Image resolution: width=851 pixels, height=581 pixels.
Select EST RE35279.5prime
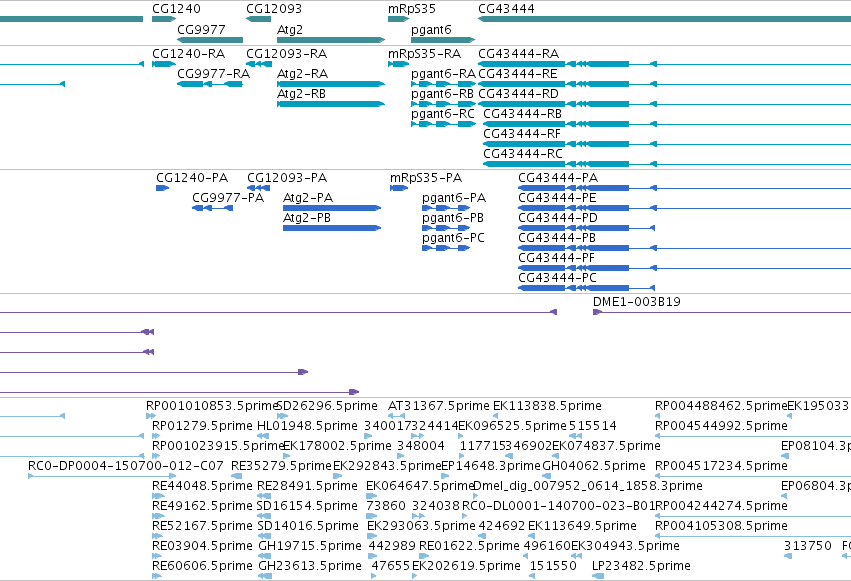tap(281, 467)
